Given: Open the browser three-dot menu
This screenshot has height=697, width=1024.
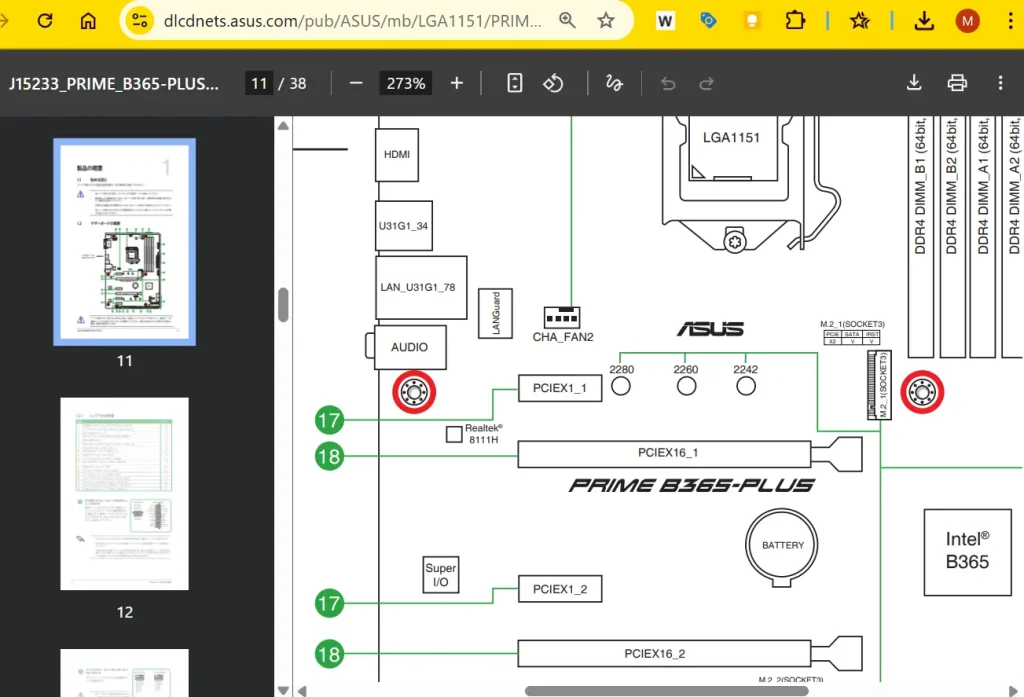Looking at the screenshot, I should pyautogui.click(x=1010, y=21).
